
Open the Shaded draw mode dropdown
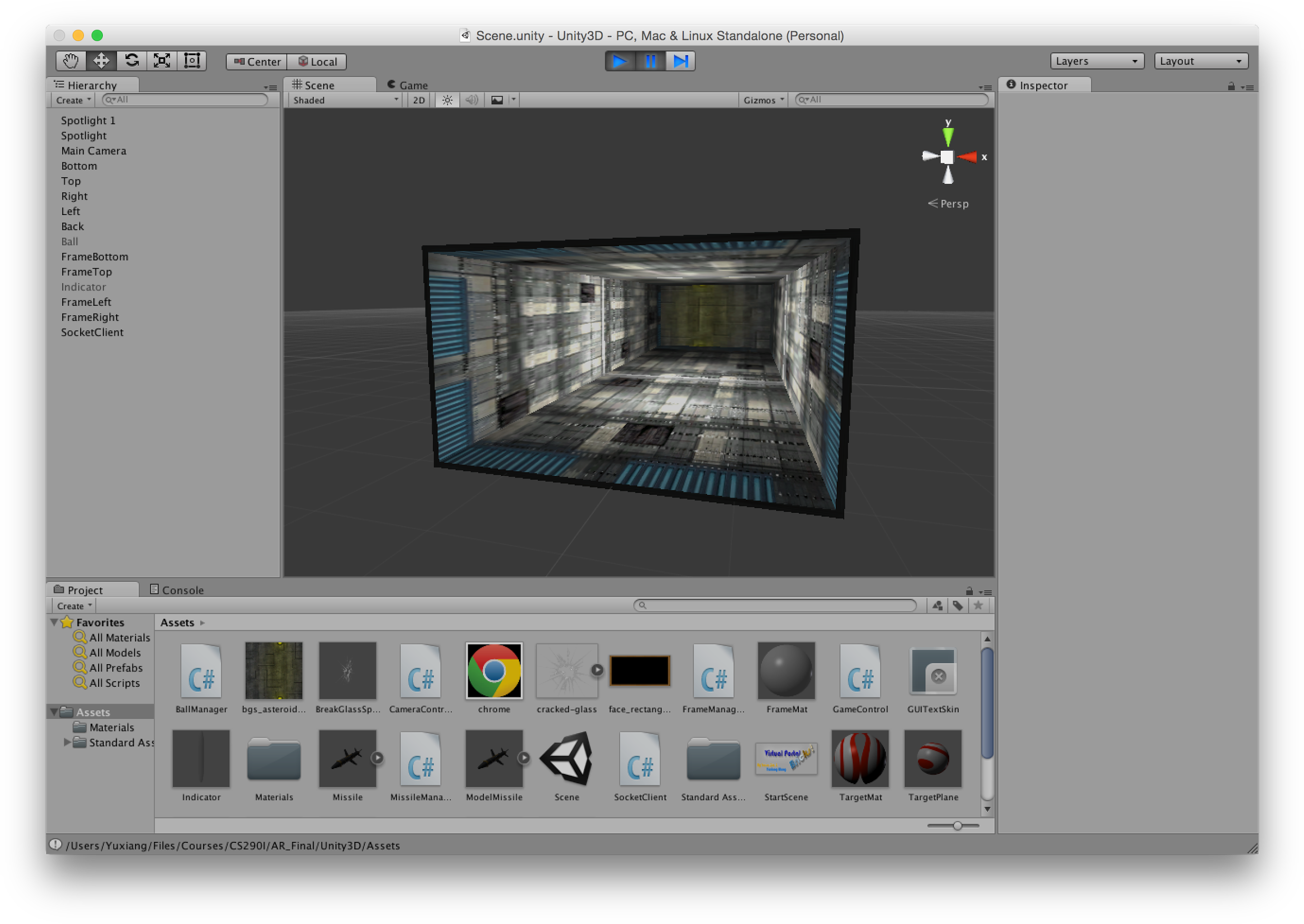(345, 100)
